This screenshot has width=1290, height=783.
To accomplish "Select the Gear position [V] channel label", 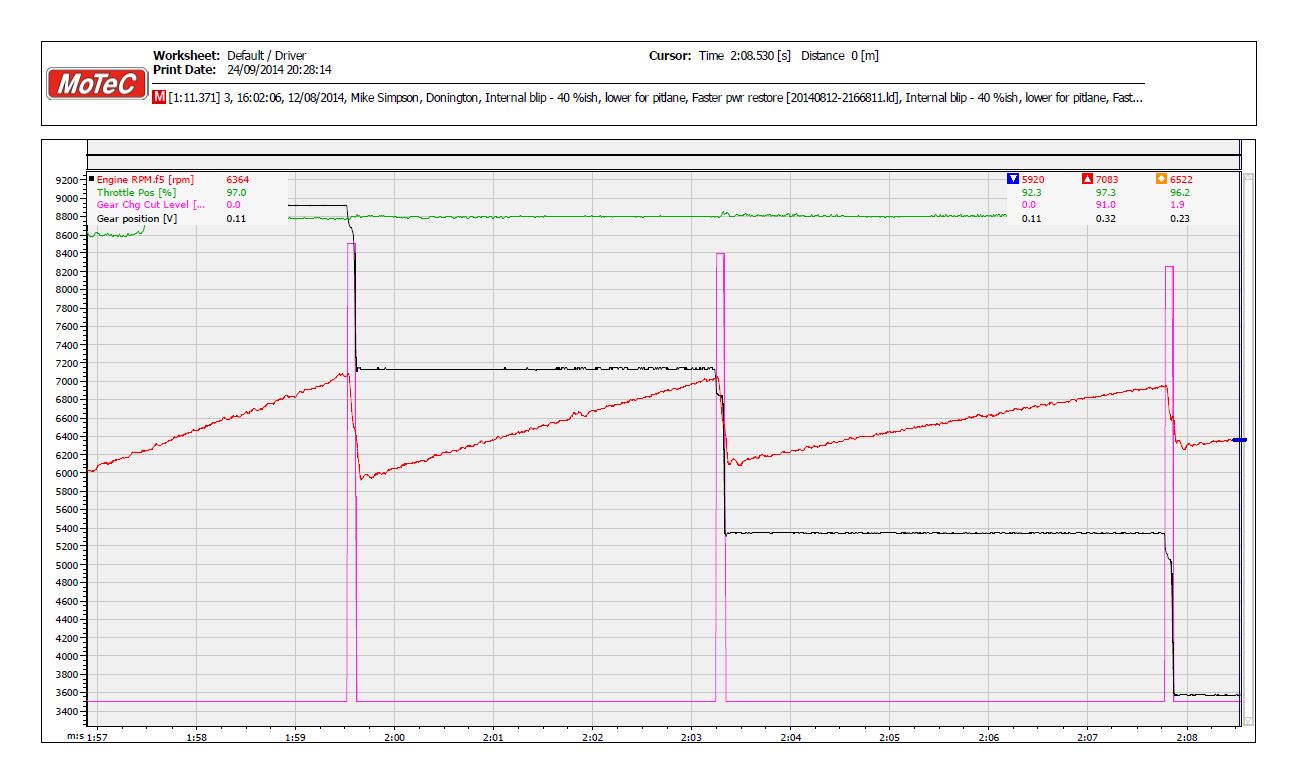I will tap(136, 218).
